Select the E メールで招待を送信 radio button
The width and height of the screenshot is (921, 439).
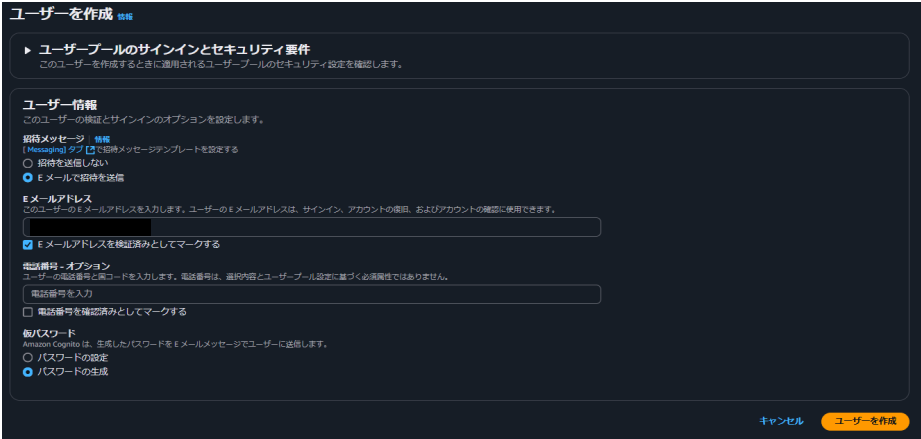[28, 177]
